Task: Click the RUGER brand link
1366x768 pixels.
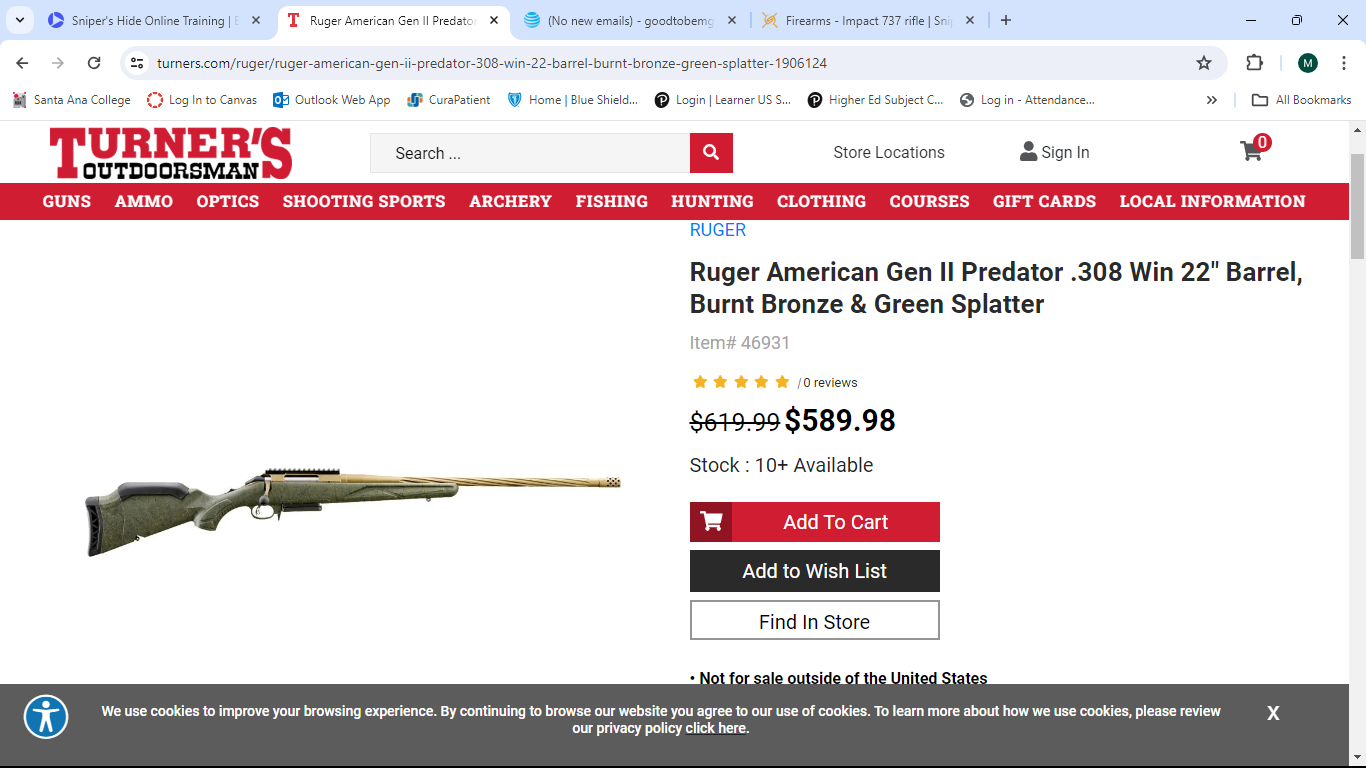Action: click(x=718, y=230)
